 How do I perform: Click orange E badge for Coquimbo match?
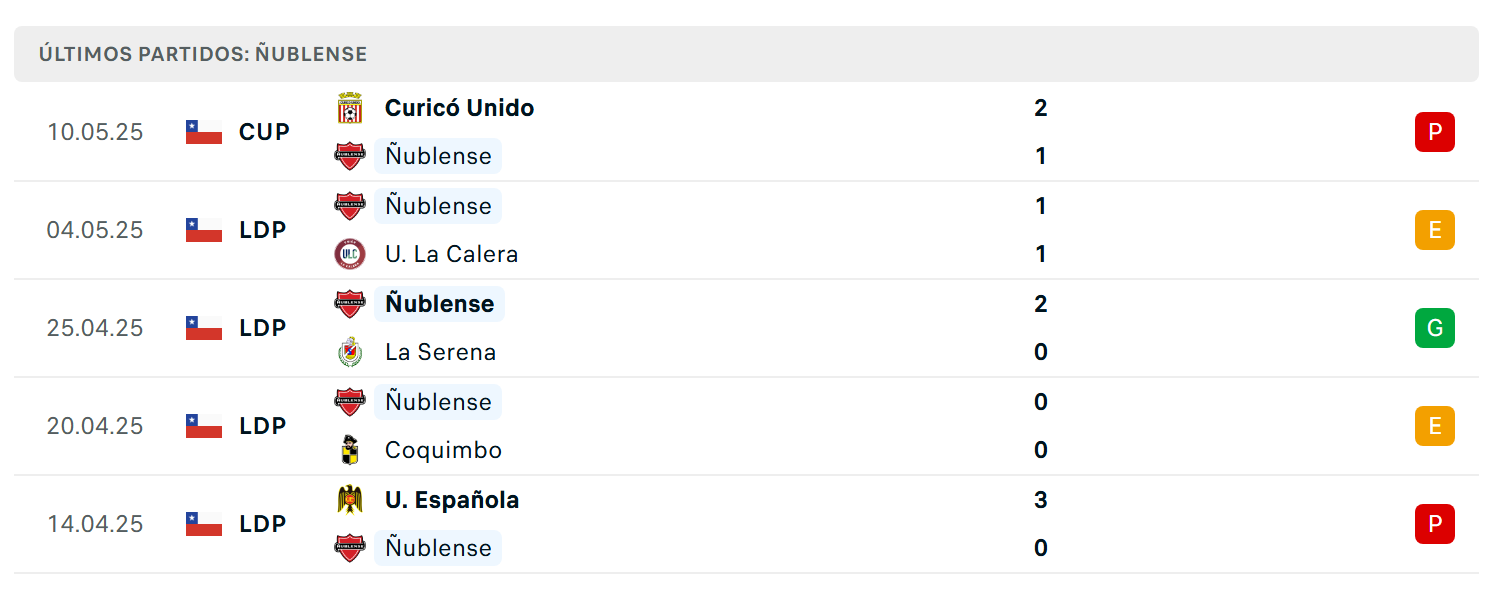pos(1435,426)
